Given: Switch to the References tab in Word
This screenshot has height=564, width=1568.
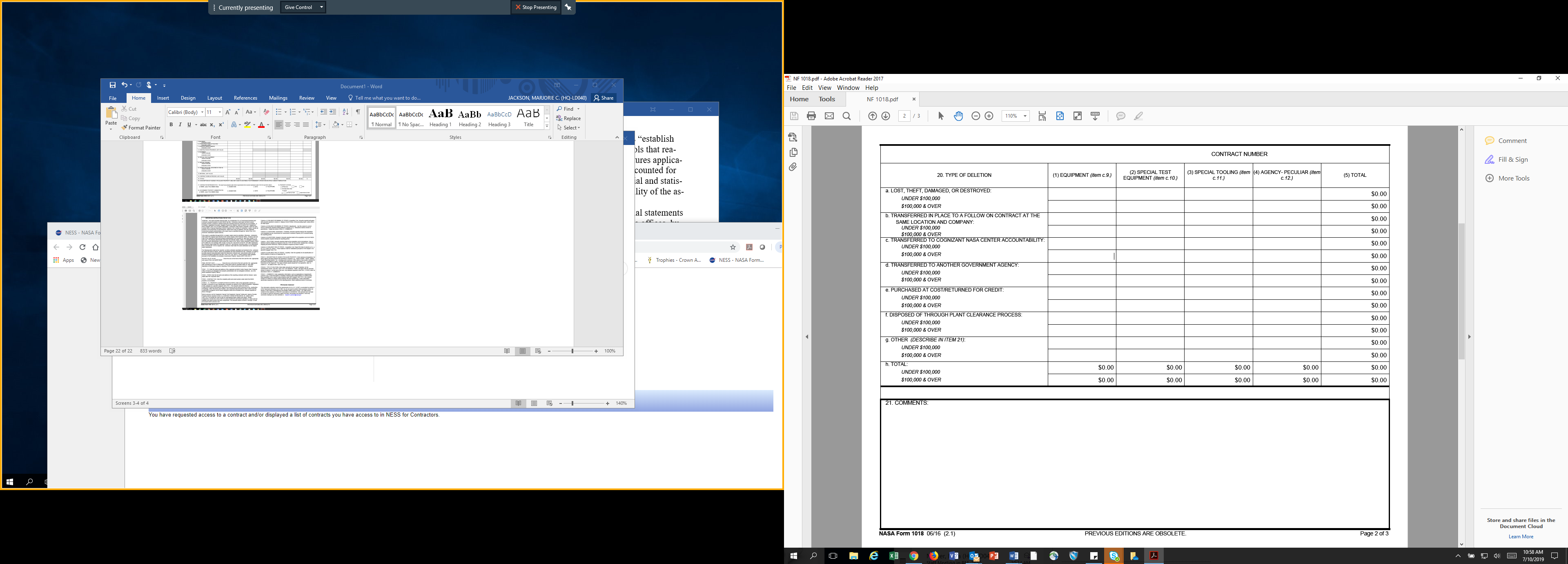Looking at the screenshot, I should click(x=245, y=98).
